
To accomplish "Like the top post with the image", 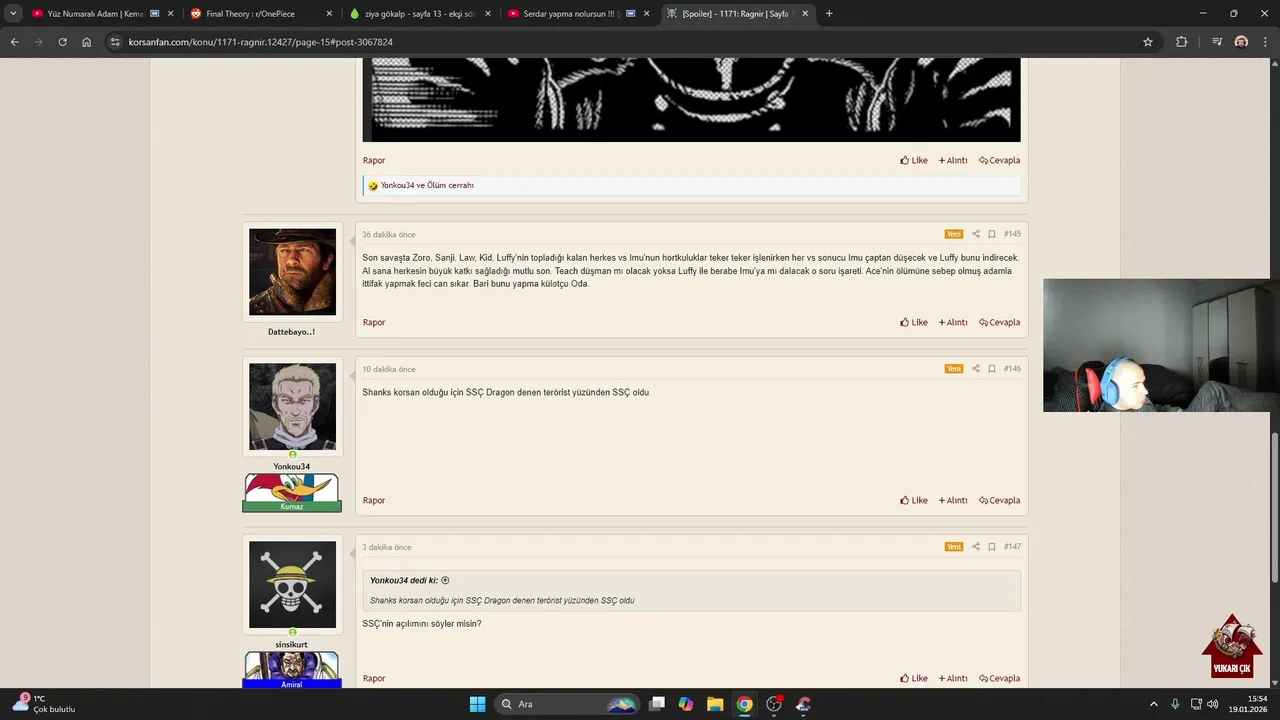I will [914, 160].
